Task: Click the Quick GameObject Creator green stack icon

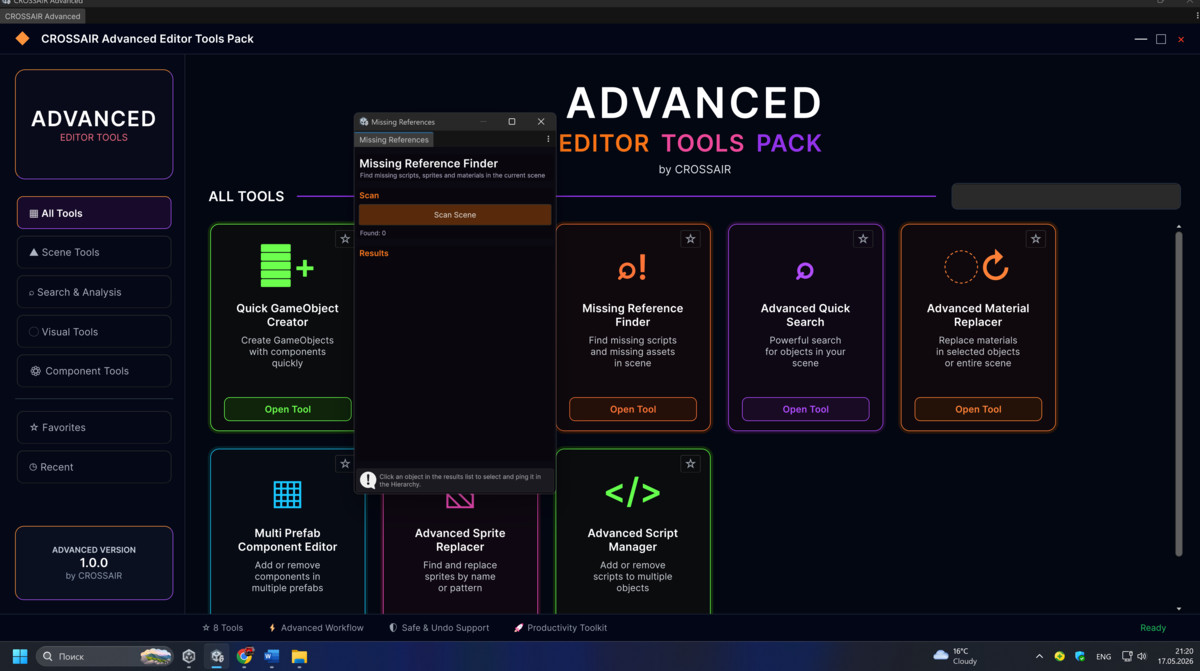Action: pyautogui.click(x=287, y=266)
